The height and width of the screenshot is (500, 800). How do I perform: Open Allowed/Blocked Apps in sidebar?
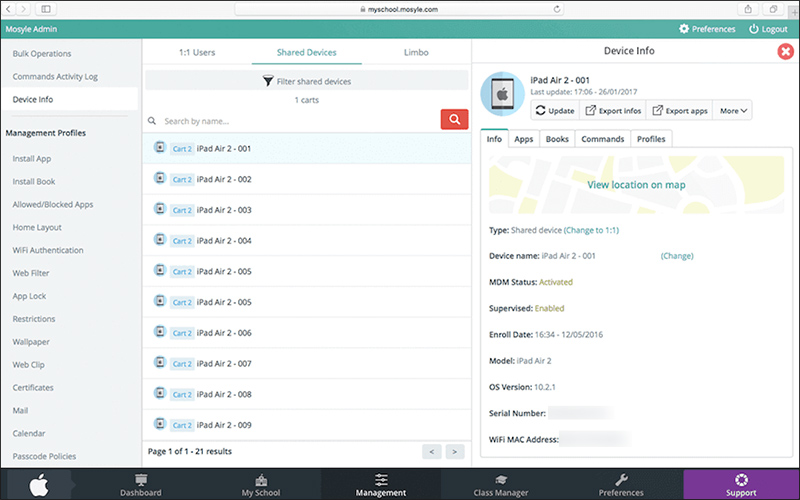(53, 205)
